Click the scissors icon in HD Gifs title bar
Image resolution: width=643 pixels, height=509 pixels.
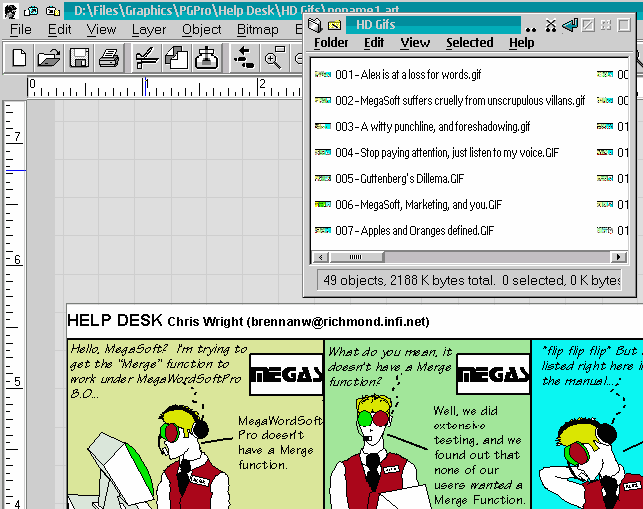tap(551, 25)
